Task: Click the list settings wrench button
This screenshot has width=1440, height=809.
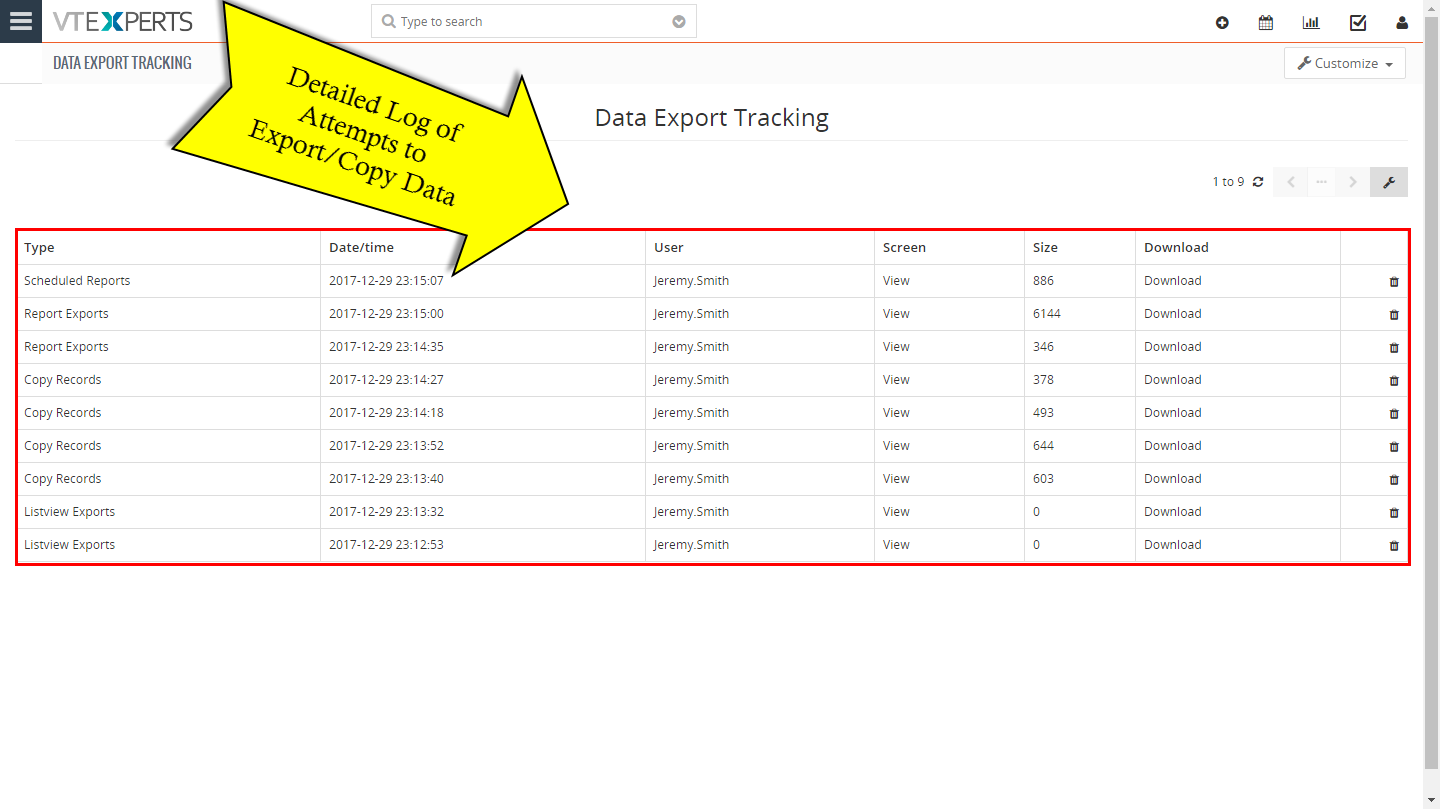Action: tap(1389, 182)
